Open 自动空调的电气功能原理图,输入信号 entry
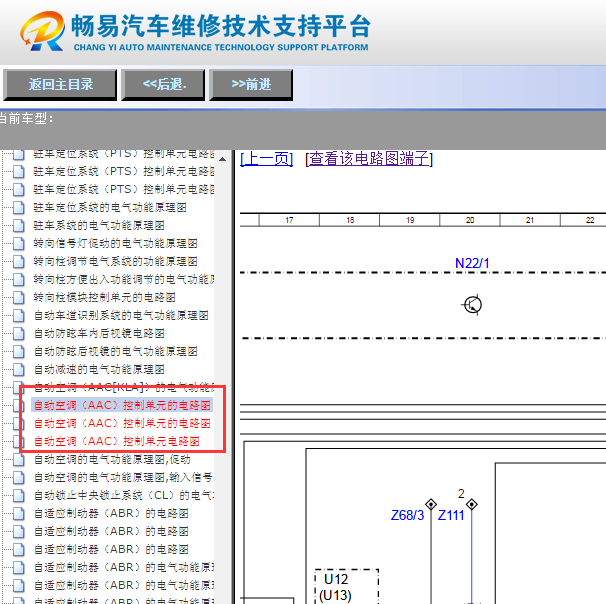Image resolution: width=606 pixels, height=604 pixels. 123,478
